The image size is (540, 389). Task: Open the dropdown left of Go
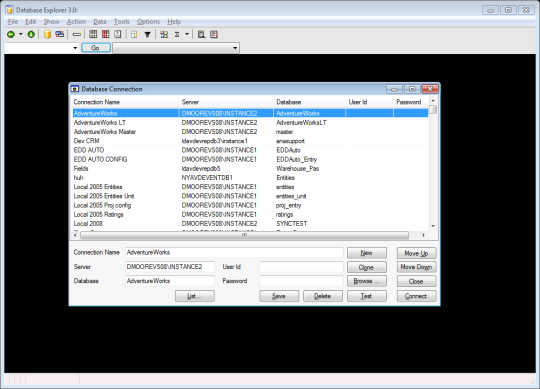(x=75, y=48)
